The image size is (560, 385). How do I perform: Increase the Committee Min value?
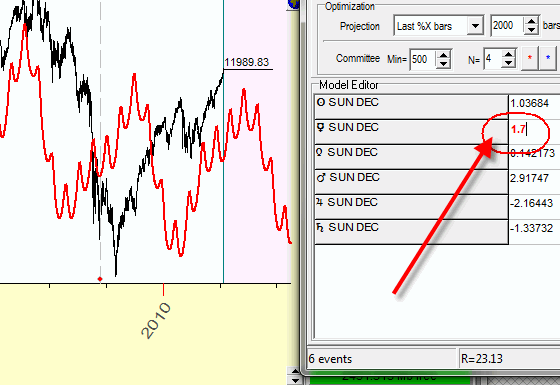443,54
